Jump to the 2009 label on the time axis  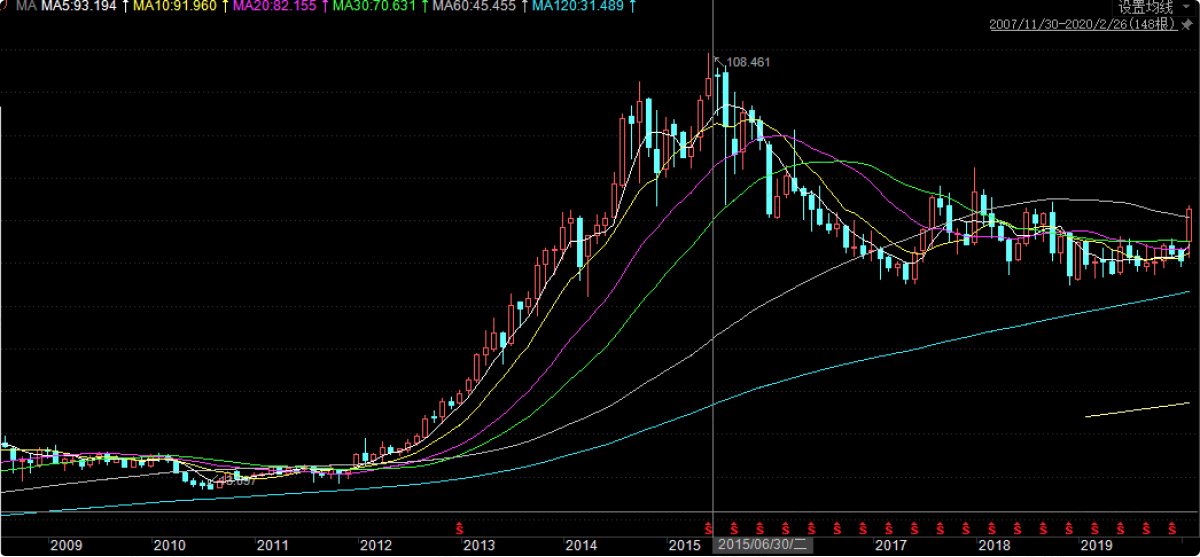pos(66,546)
